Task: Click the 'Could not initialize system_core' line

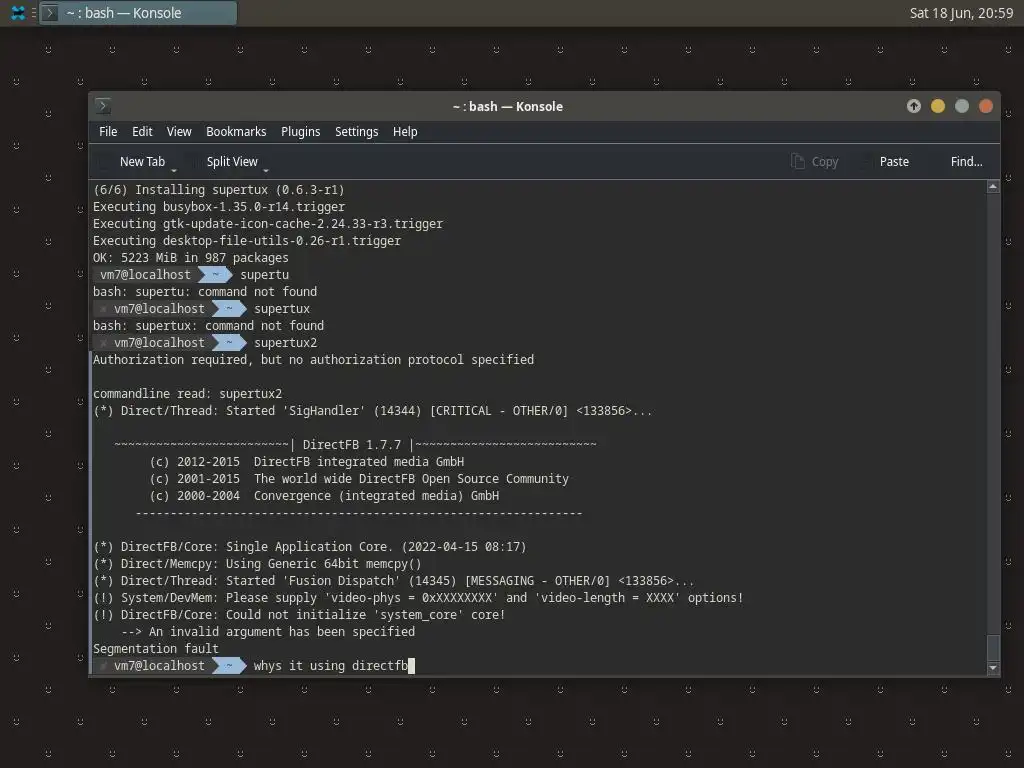Action: pyautogui.click(x=300, y=615)
